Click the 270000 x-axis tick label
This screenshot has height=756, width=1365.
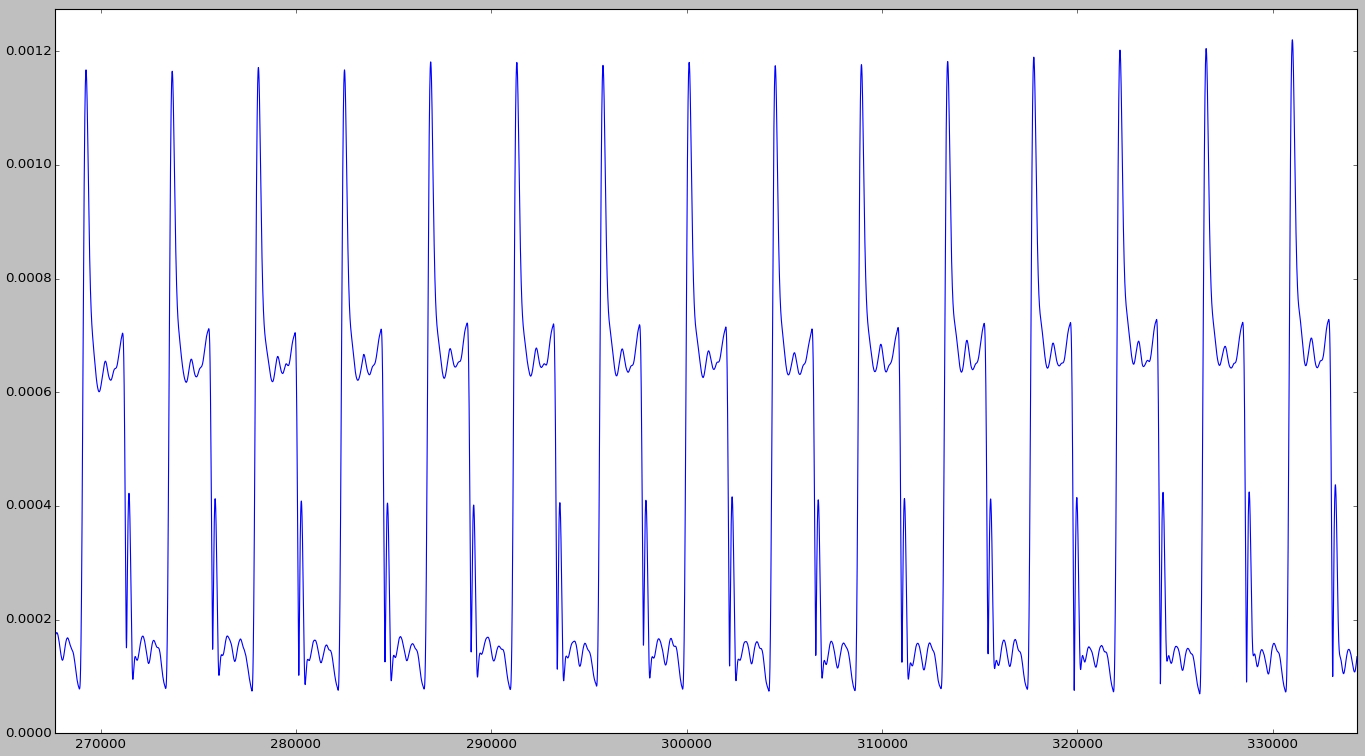[x=100, y=746]
